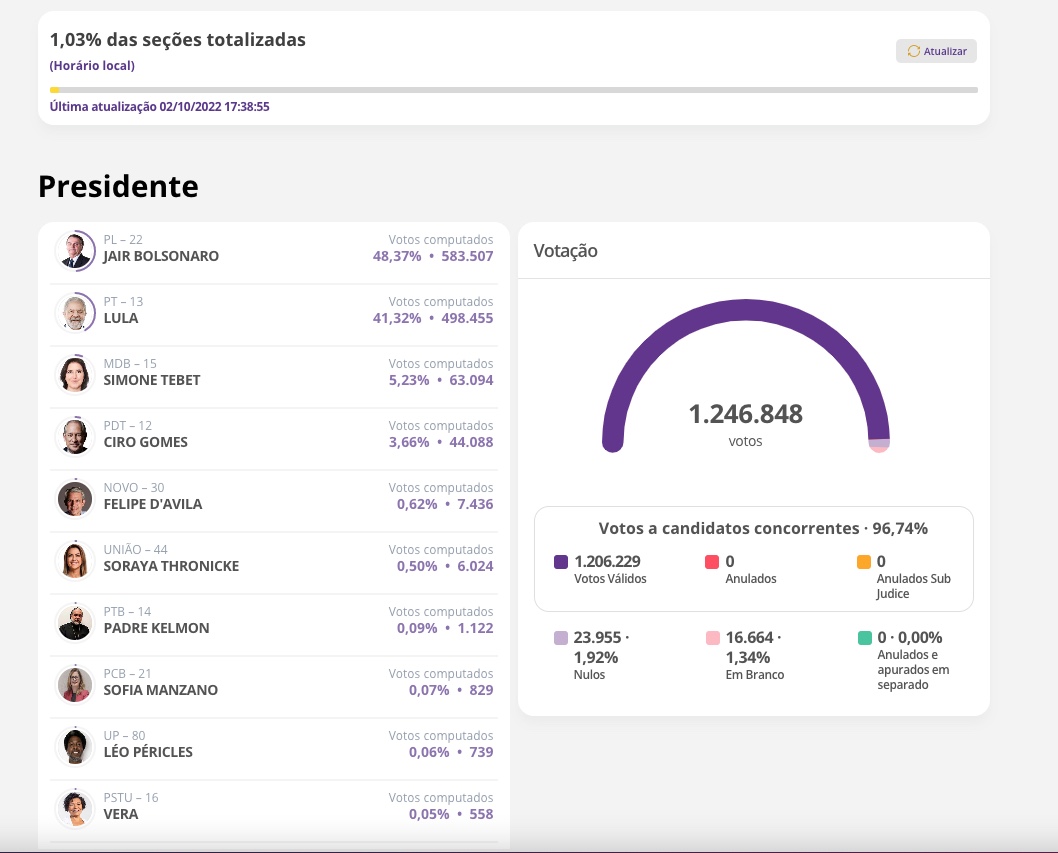The height and width of the screenshot is (853, 1058).
Task: Click Ciro Gomes's candidate photo
Action: coord(74,437)
